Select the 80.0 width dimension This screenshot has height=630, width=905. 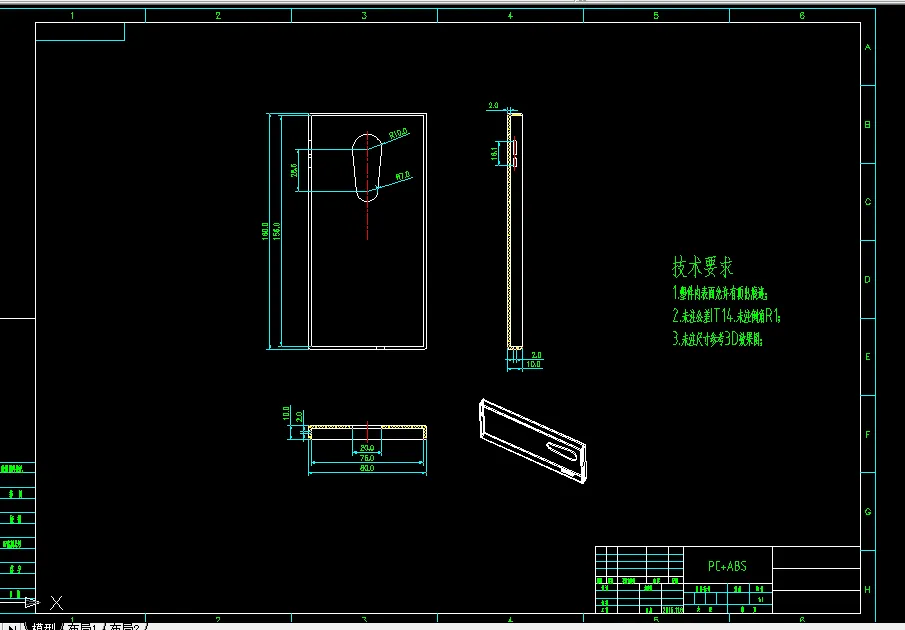click(x=367, y=468)
